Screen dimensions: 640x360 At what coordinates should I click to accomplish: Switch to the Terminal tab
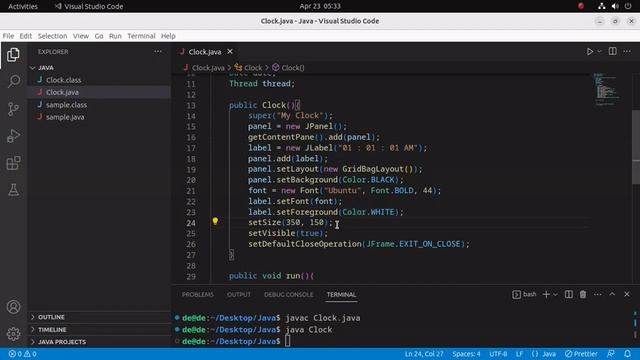click(x=341, y=294)
